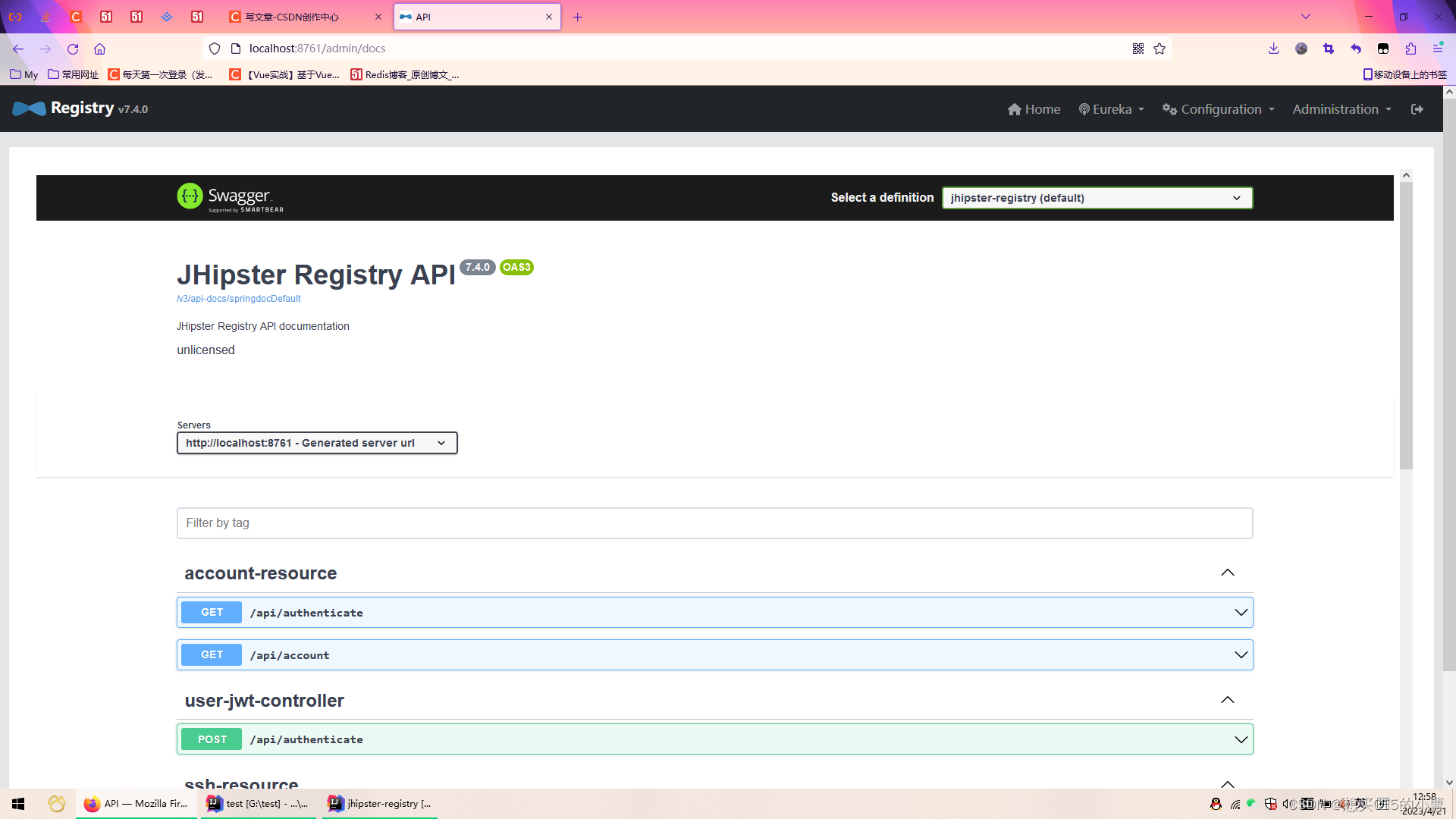The width and height of the screenshot is (1456, 819).
Task: Open the Configuration dropdown menu
Action: [1219, 109]
